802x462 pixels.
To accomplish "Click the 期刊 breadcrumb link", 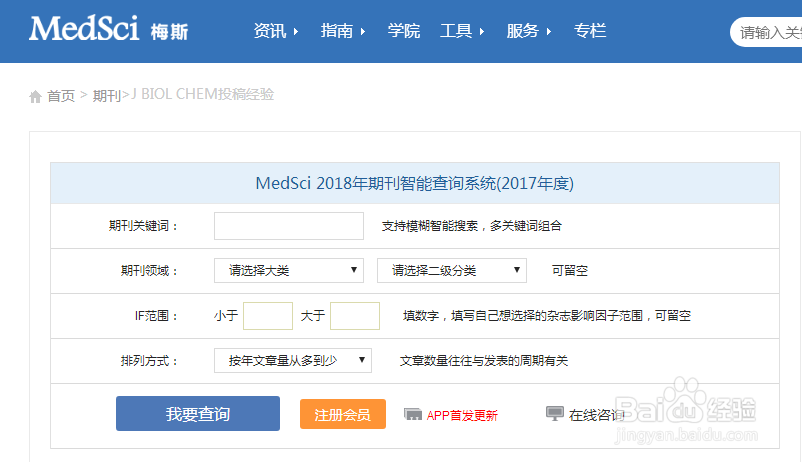I will coord(106,96).
